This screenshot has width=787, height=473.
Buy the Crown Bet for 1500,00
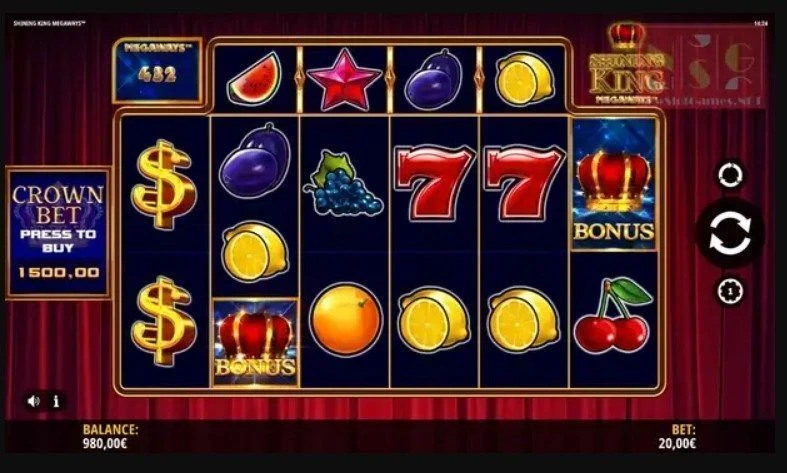58,232
